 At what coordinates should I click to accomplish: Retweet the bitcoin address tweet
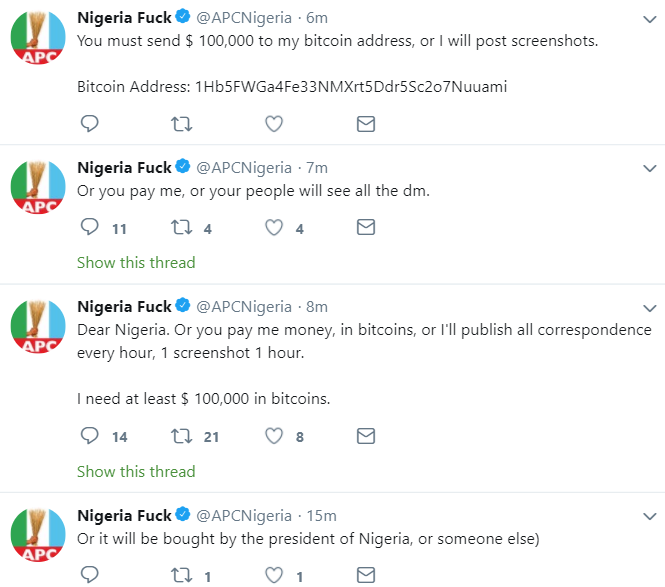pos(182,124)
